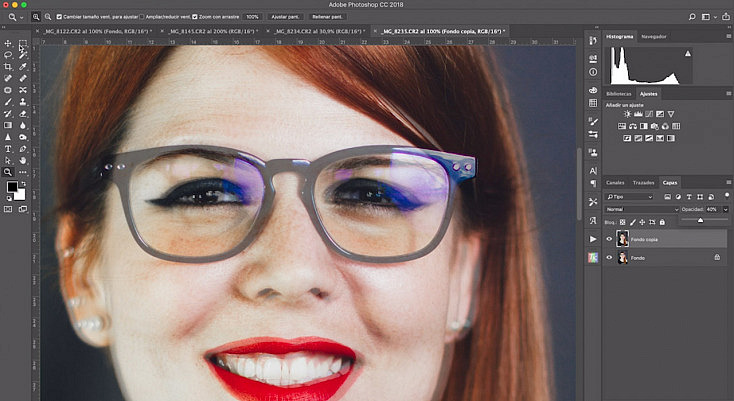734x401 pixels.
Task: Click the 100% zoom button
Action: [252, 17]
